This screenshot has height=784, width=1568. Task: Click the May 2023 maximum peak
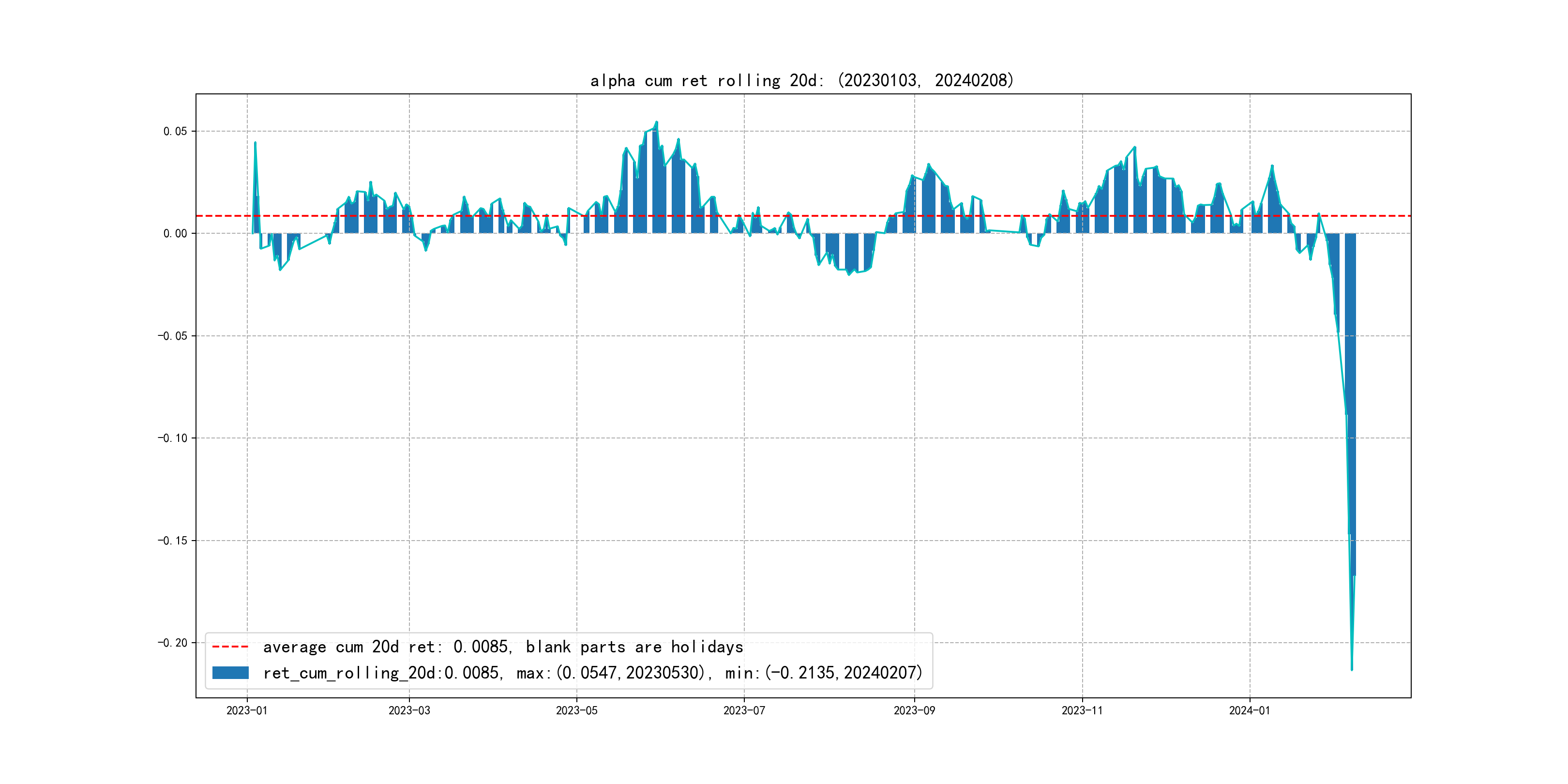click(x=656, y=122)
